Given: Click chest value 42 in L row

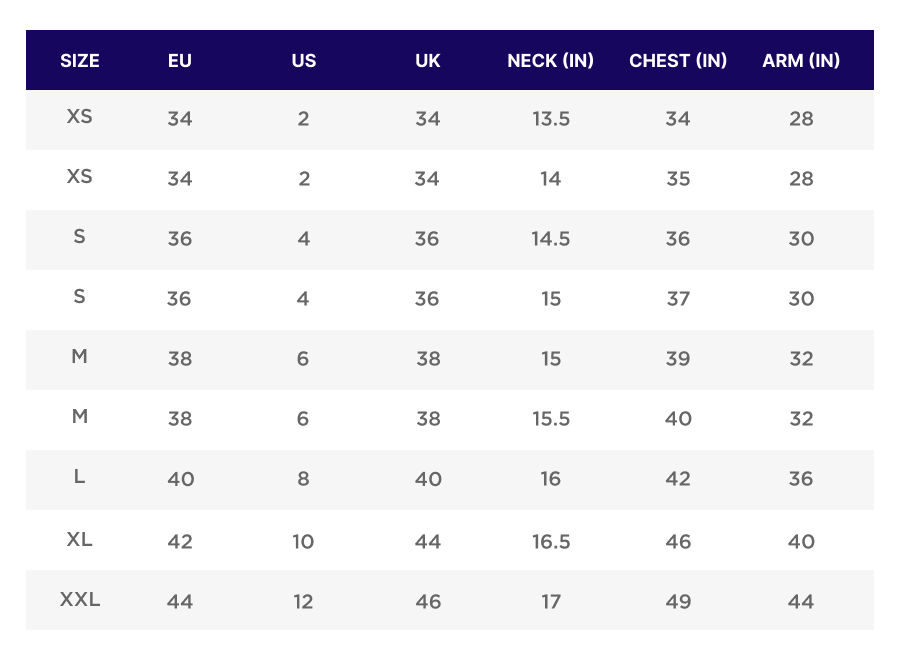Looking at the screenshot, I should point(678,479).
